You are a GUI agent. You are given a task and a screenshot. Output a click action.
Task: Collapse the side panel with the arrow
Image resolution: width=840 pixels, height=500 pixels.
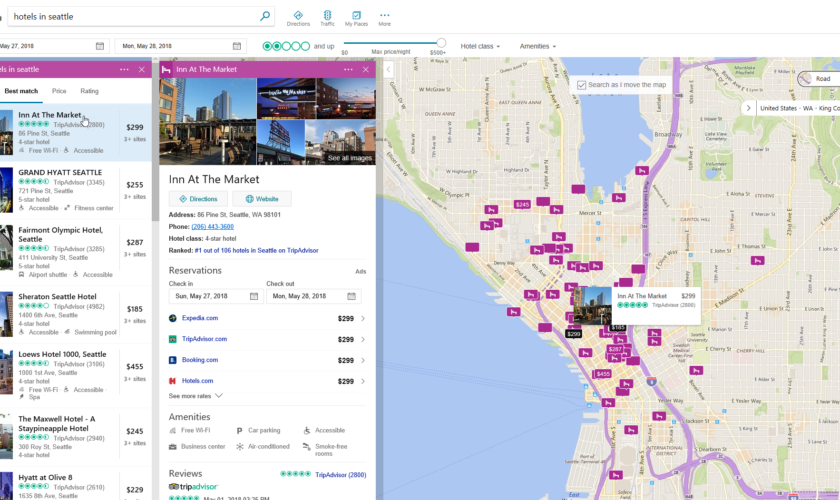pos(389,70)
